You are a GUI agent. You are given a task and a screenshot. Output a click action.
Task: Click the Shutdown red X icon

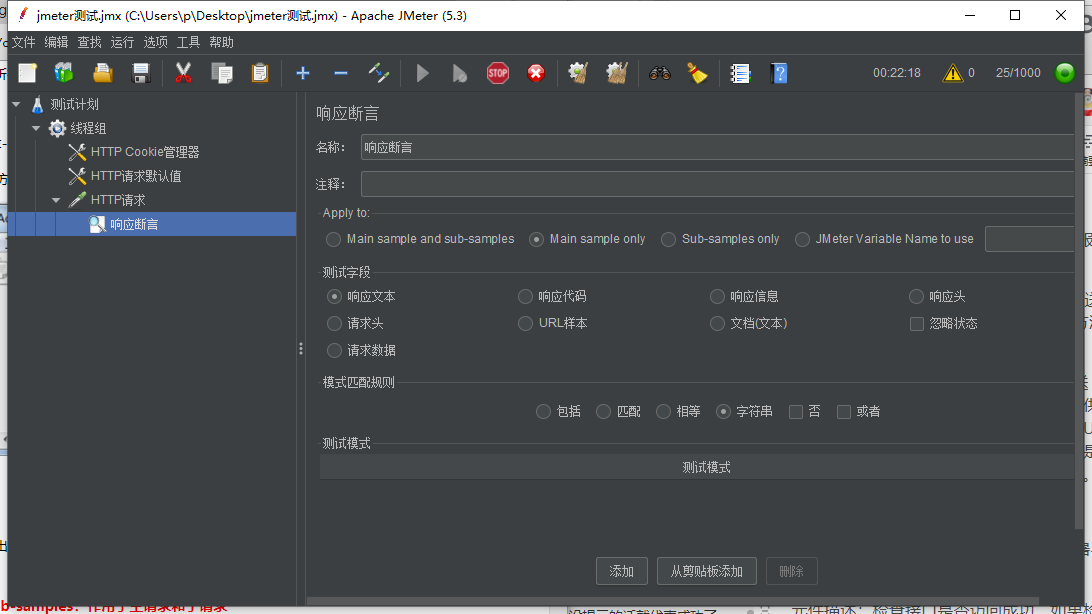click(x=536, y=73)
